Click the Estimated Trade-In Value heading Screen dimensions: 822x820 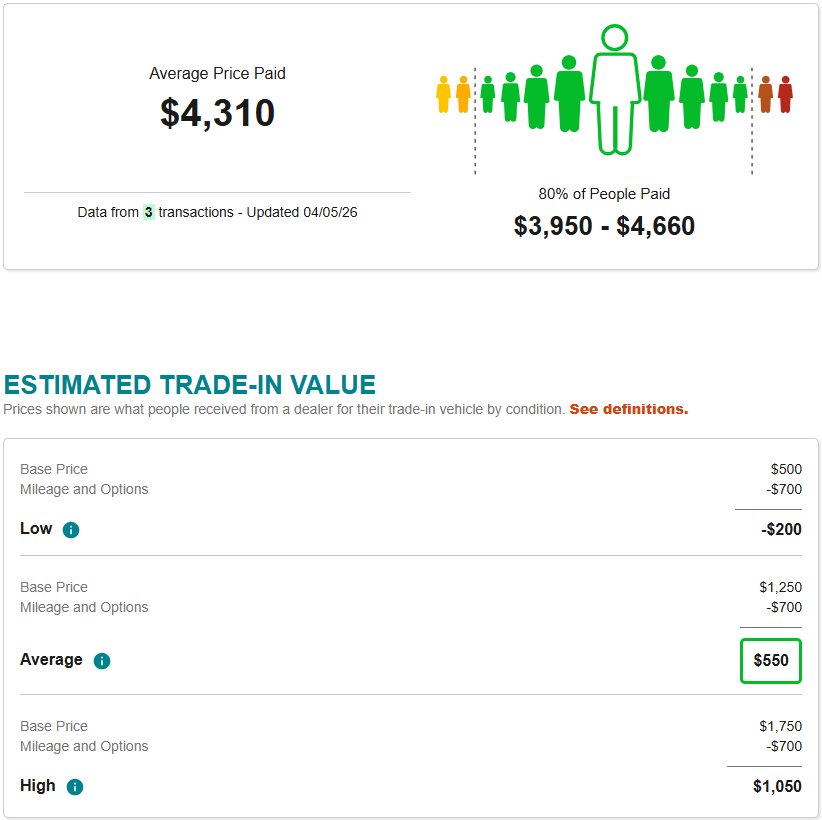(x=190, y=385)
